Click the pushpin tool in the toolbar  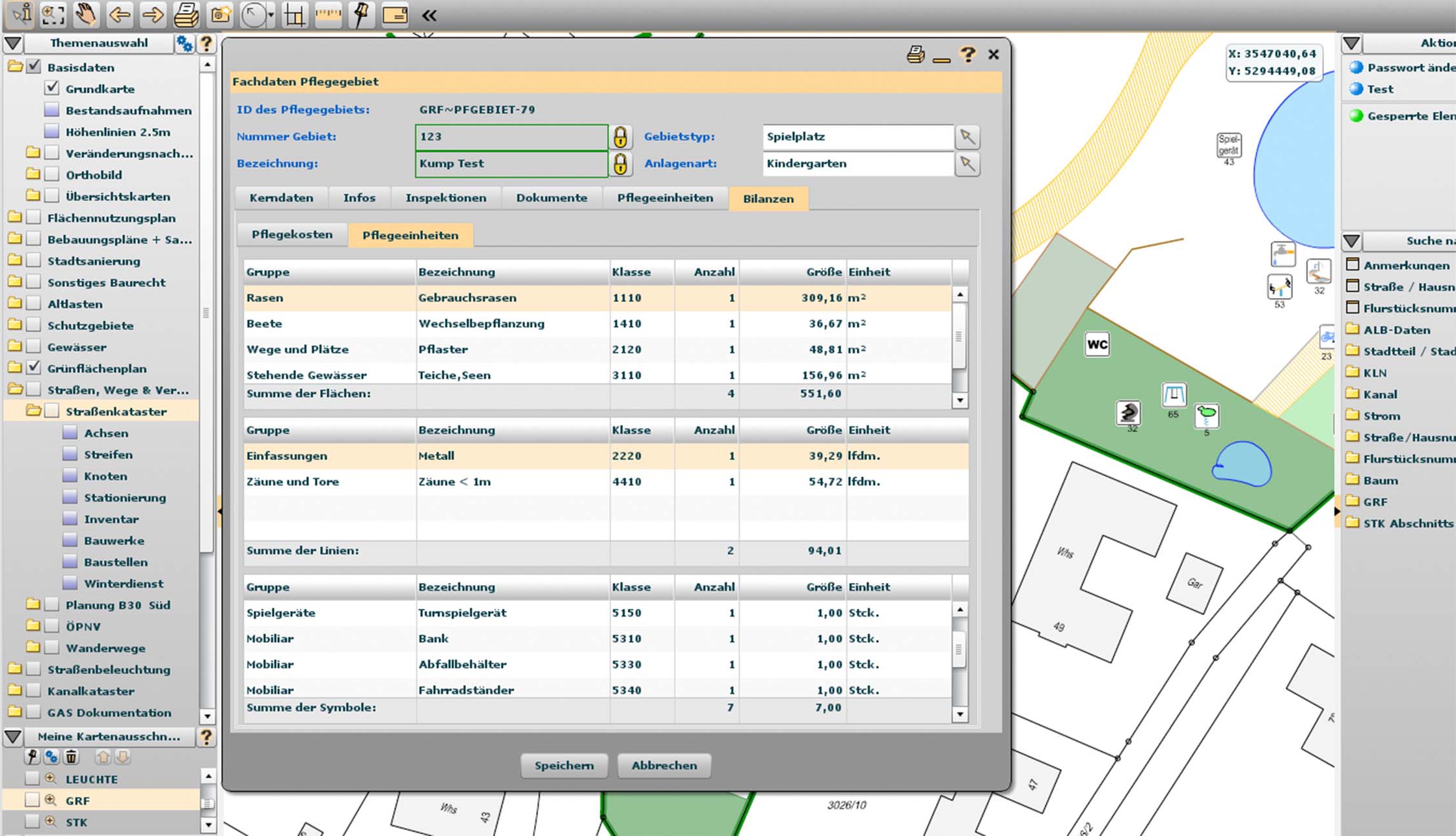coord(362,14)
